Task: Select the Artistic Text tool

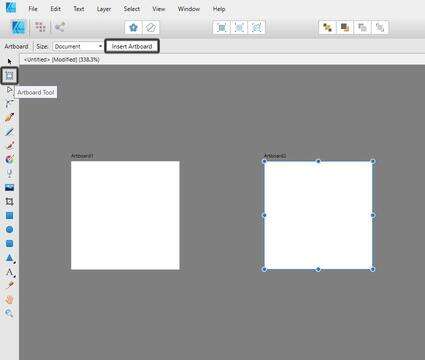Action: (9, 272)
